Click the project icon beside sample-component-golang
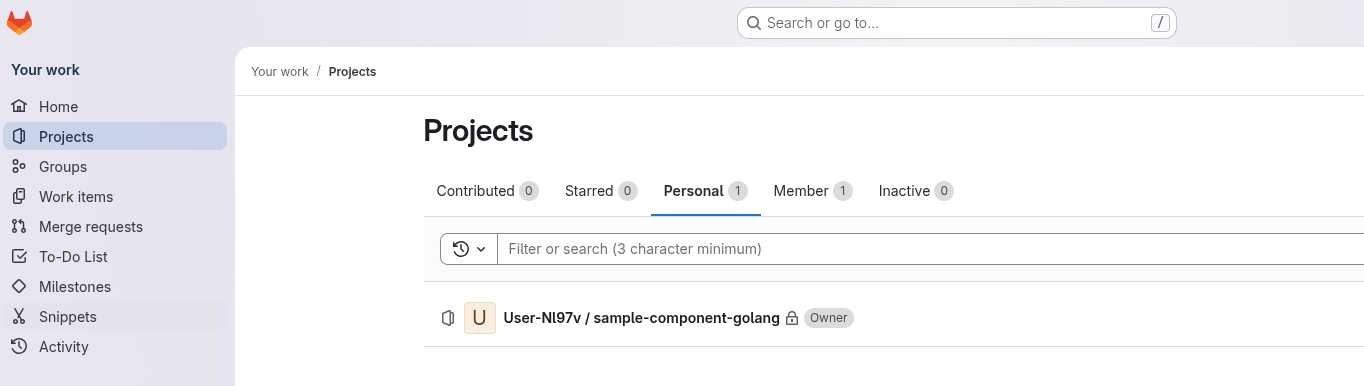The image size is (1364, 386). [448, 318]
